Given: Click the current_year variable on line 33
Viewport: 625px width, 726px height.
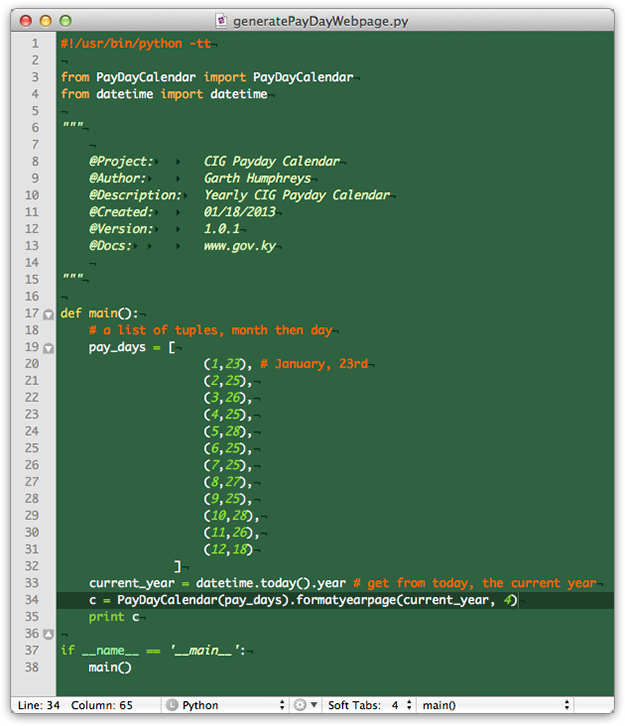Looking at the screenshot, I should point(132,583).
